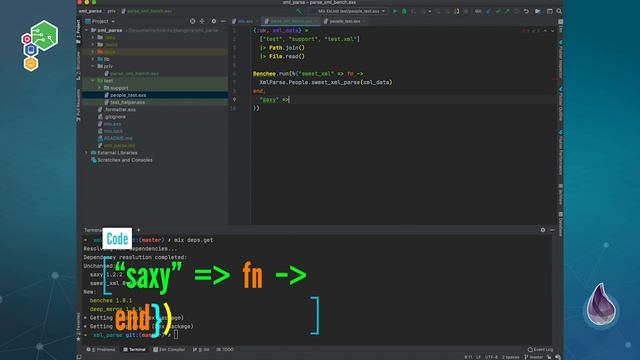Open the Project view dropdown
Viewport: 640px width, 360px height.
pos(100,21)
